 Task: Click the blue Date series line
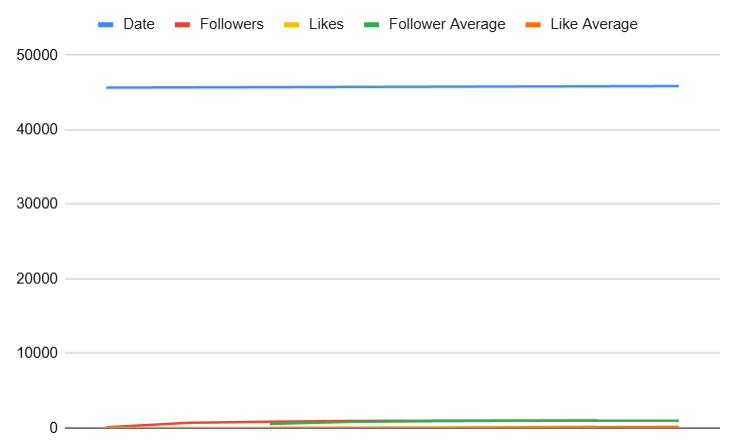pos(392,87)
